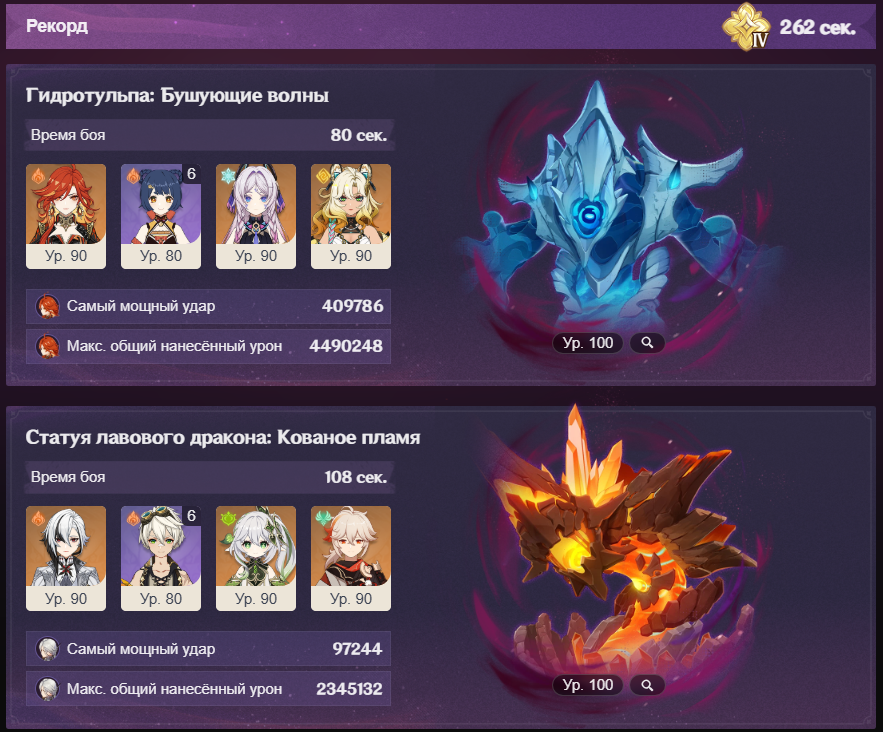Select the lavender-haired Cryo character portrait

point(256,216)
